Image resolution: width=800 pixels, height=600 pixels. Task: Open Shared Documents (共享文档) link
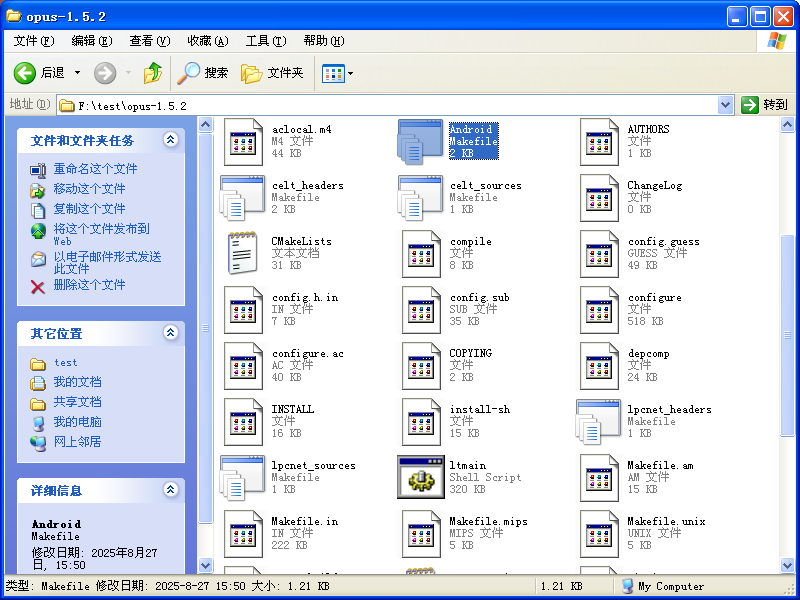pos(78,402)
